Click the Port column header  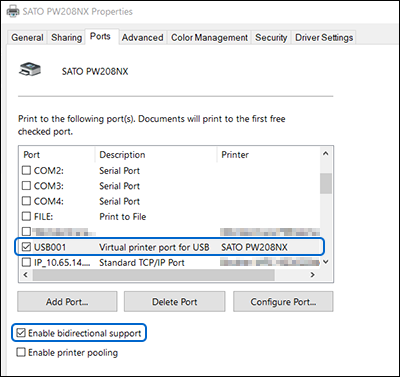click(57, 154)
